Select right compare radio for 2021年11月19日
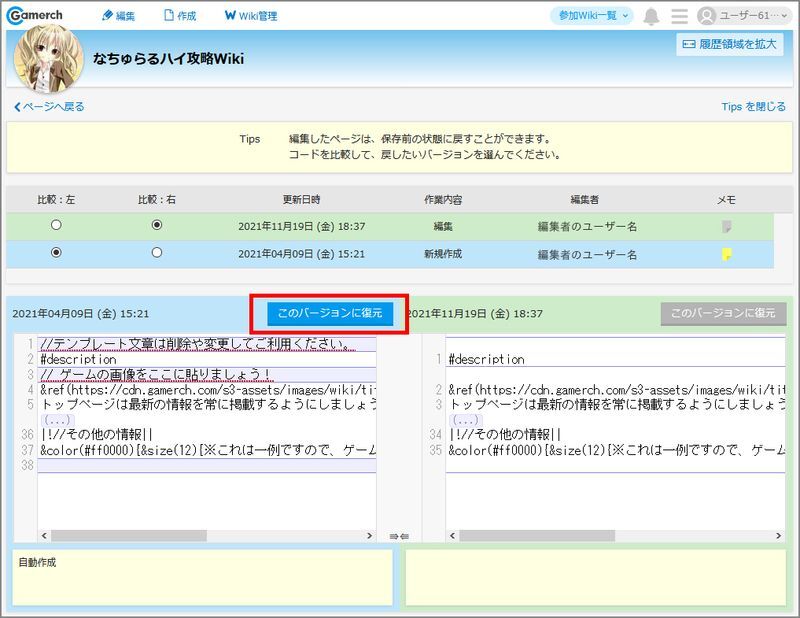Screen dimensions: 800x618 (156, 226)
